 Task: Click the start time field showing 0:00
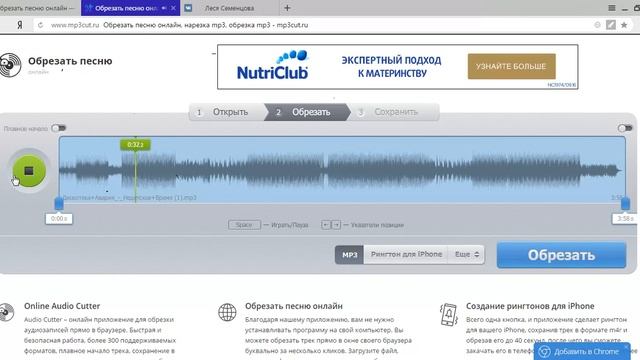[59, 219]
